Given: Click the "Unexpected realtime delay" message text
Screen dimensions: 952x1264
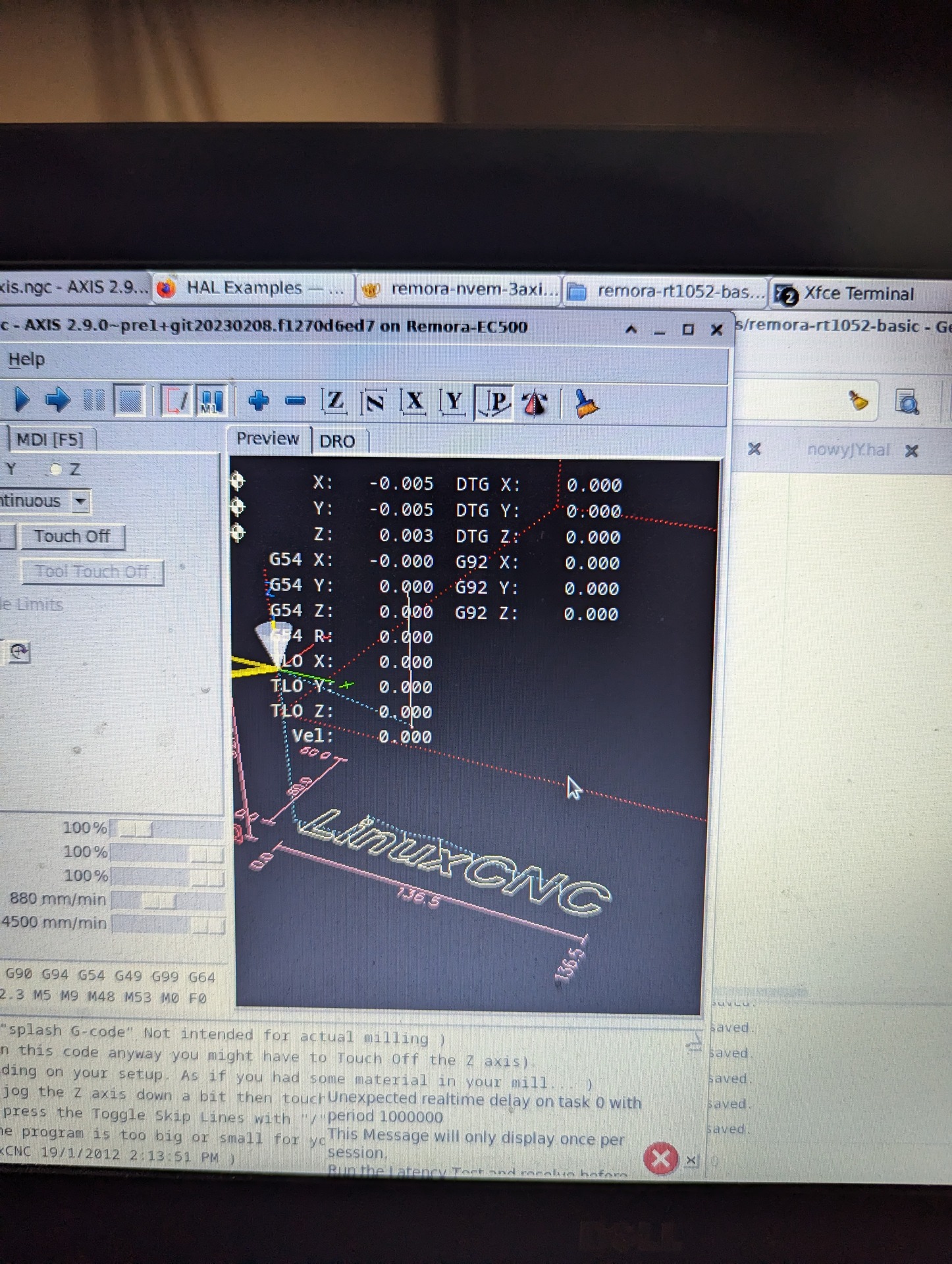Looking at the screenshot, I should point(484,1108).
